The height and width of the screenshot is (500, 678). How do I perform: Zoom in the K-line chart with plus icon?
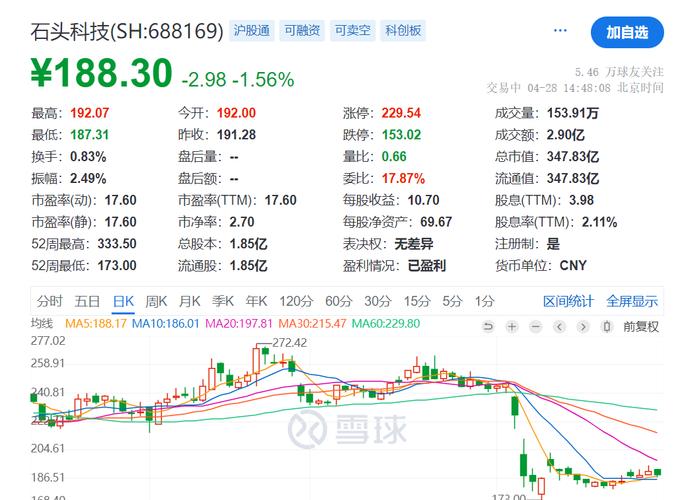click(x=512, y=327)
